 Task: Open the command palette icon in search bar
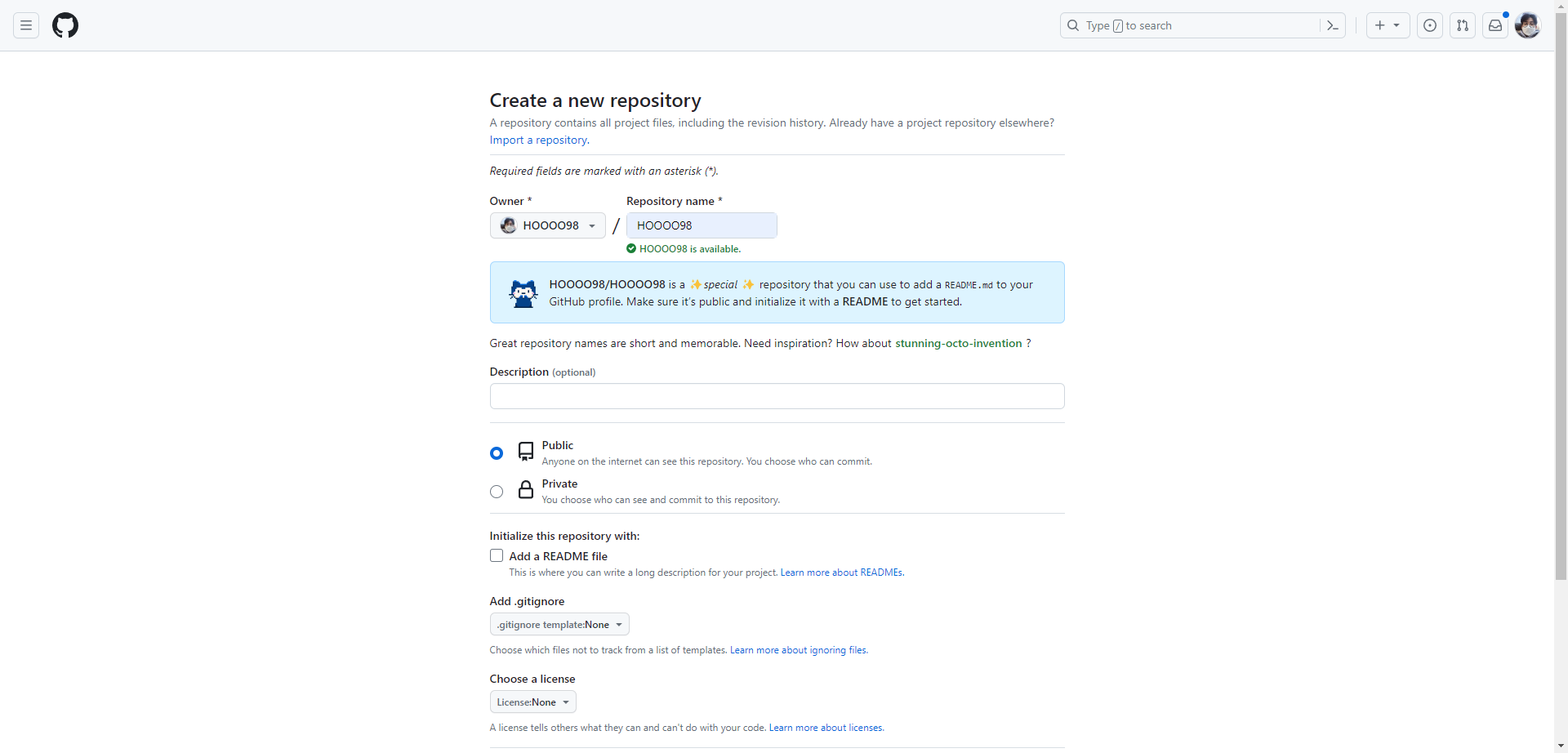point(1332,25)
